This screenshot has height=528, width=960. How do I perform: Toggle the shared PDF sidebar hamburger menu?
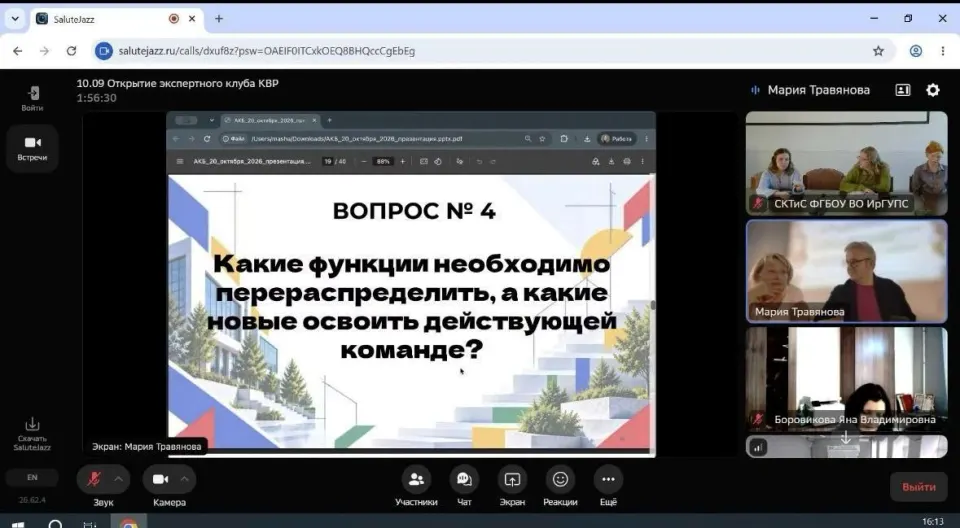click(x=179, y=162)
